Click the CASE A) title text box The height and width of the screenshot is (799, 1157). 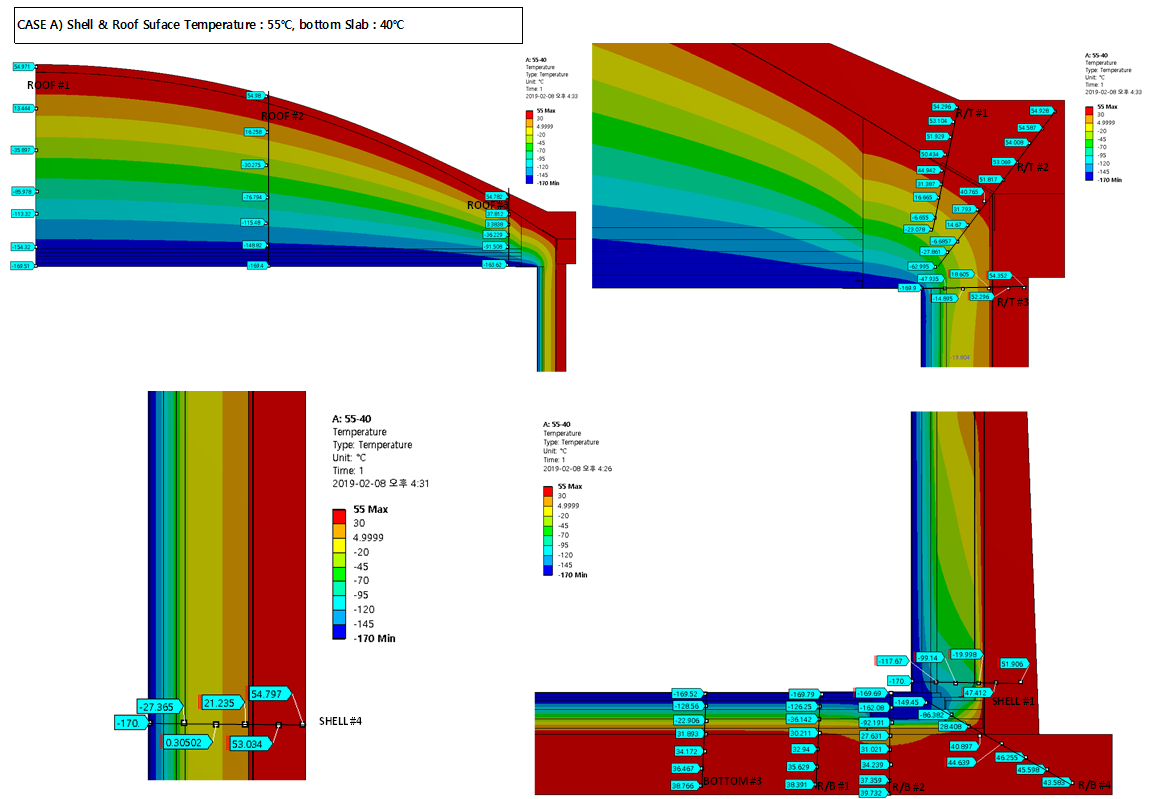(x=268, y=25)
